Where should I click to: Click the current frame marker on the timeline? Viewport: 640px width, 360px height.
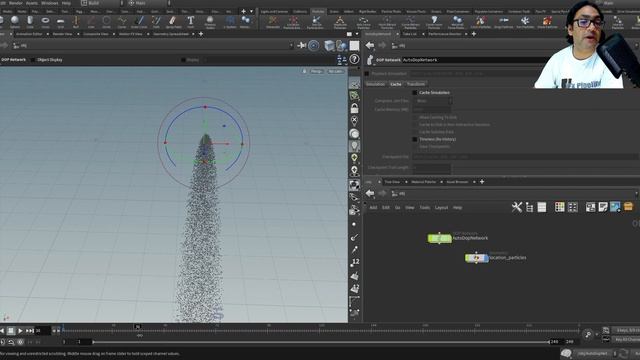(138, 327)
